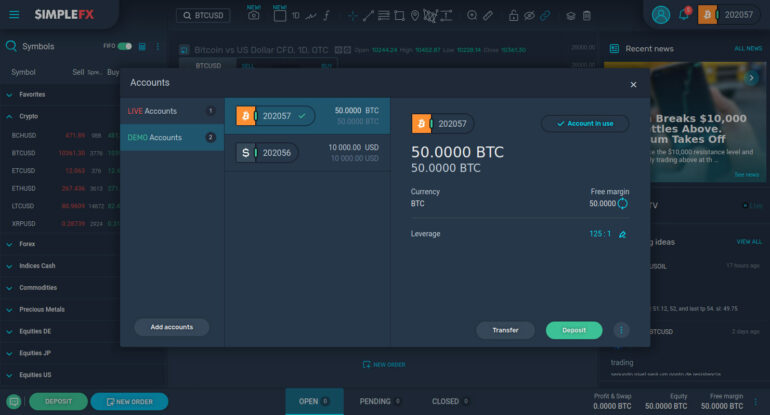
Task: Close the Accounts dialog
Action: [633, 84]
